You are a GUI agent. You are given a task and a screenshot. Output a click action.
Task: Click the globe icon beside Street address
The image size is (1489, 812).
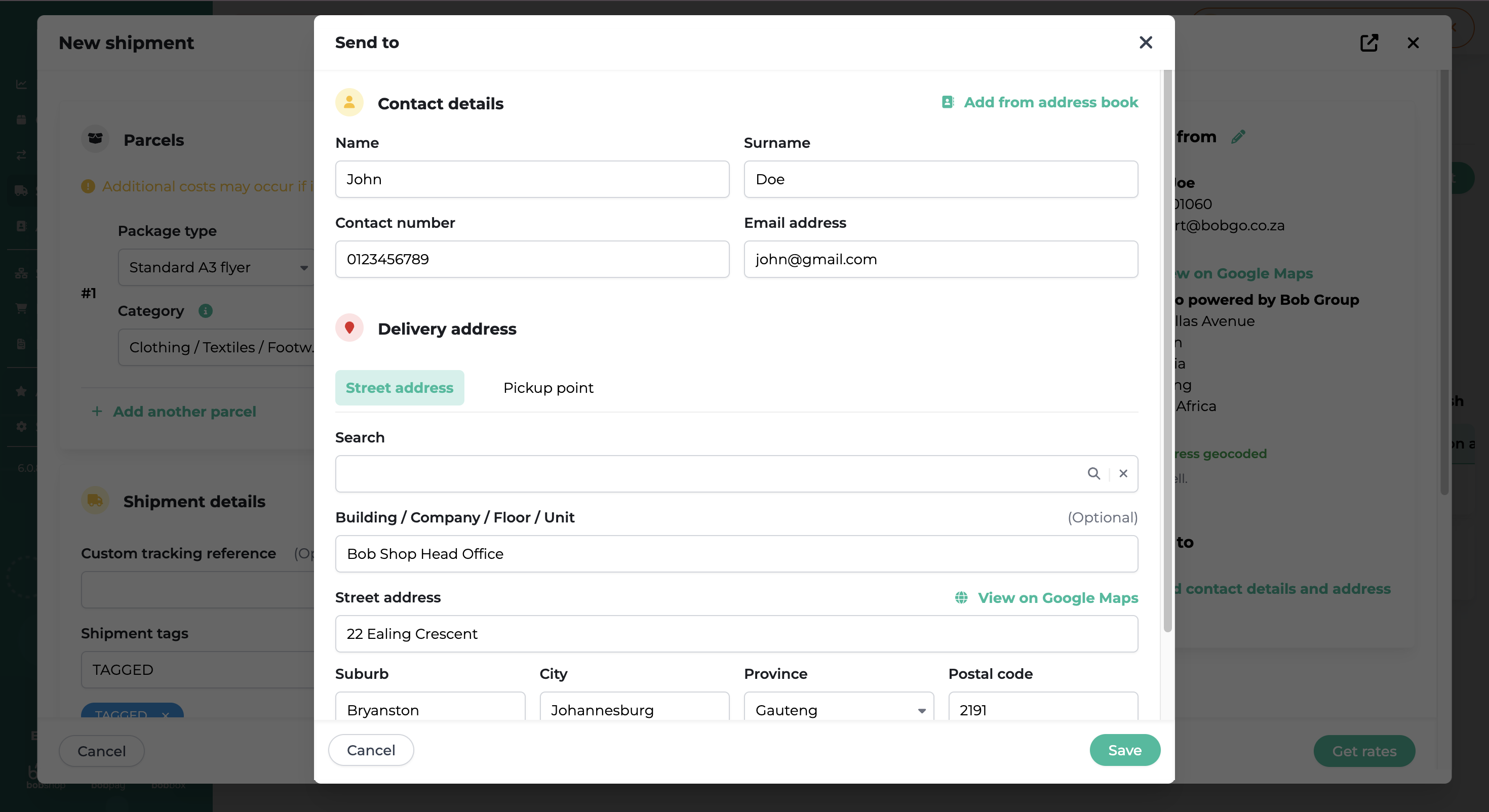[961, 597]
